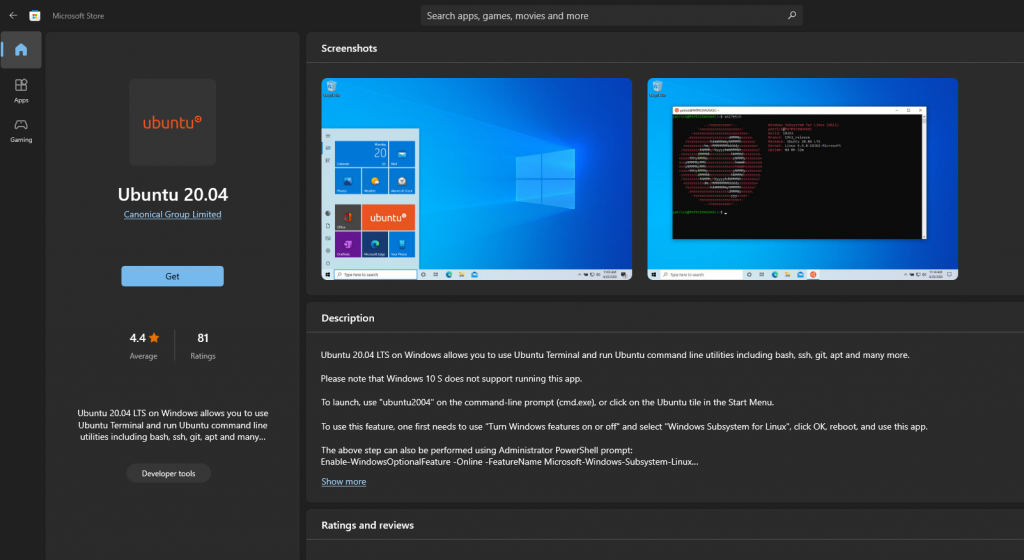Click the Microsoft Store window title
This screenshot has height=560, width=1024.
click(x=78, y=16)
